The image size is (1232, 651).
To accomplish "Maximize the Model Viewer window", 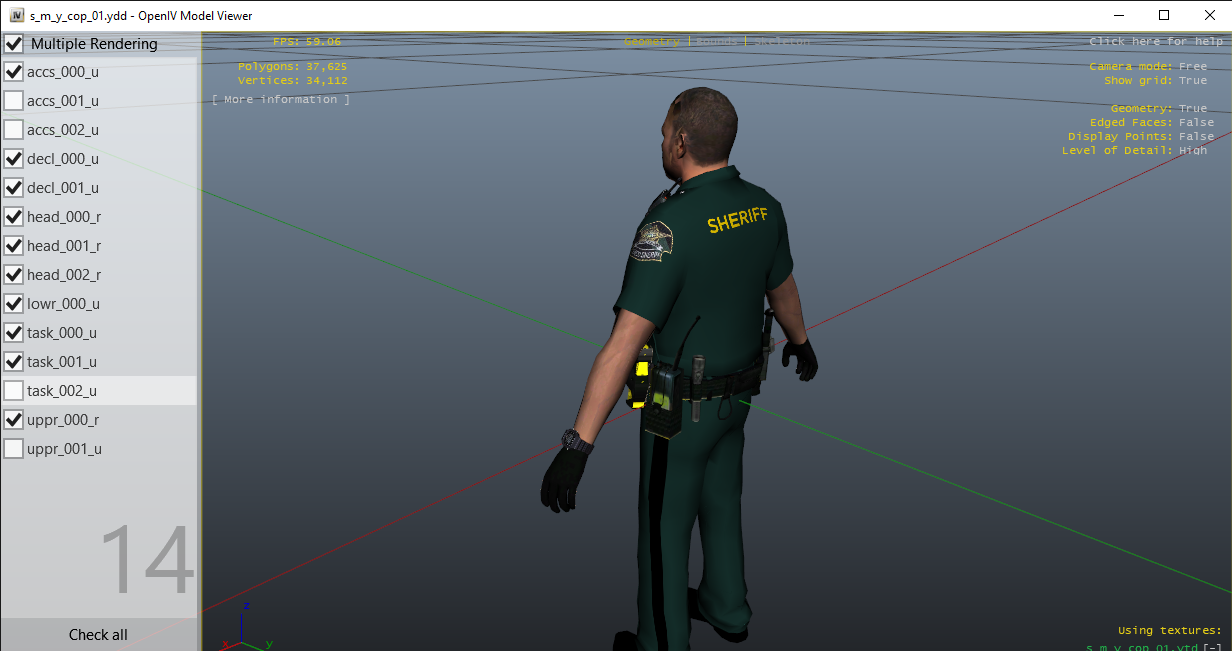I will pos(1164,16).
